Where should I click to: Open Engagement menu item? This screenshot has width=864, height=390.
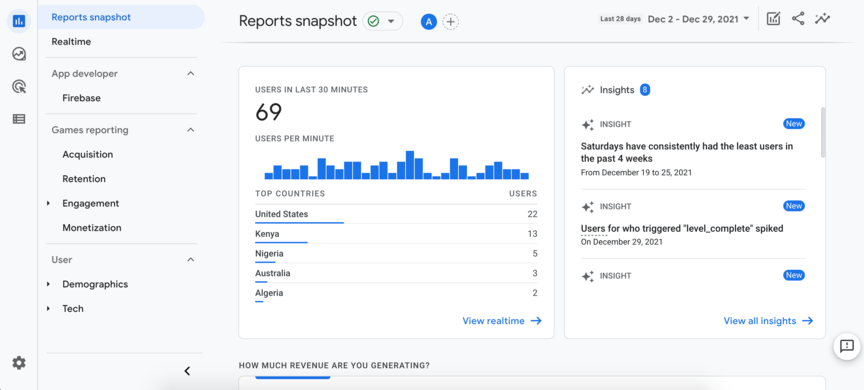(x=90, y=203)
